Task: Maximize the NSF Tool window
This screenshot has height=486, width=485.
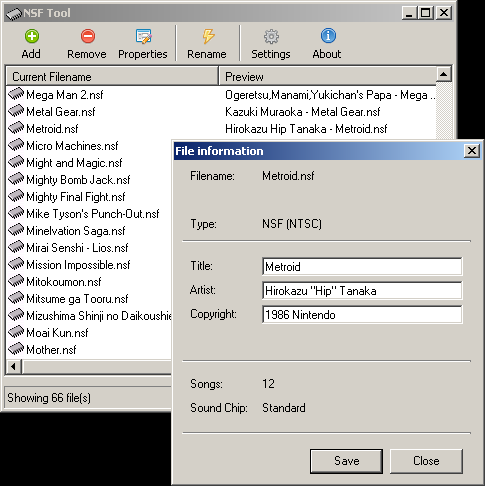Action: pyautogui.click(x=426, y=13)
